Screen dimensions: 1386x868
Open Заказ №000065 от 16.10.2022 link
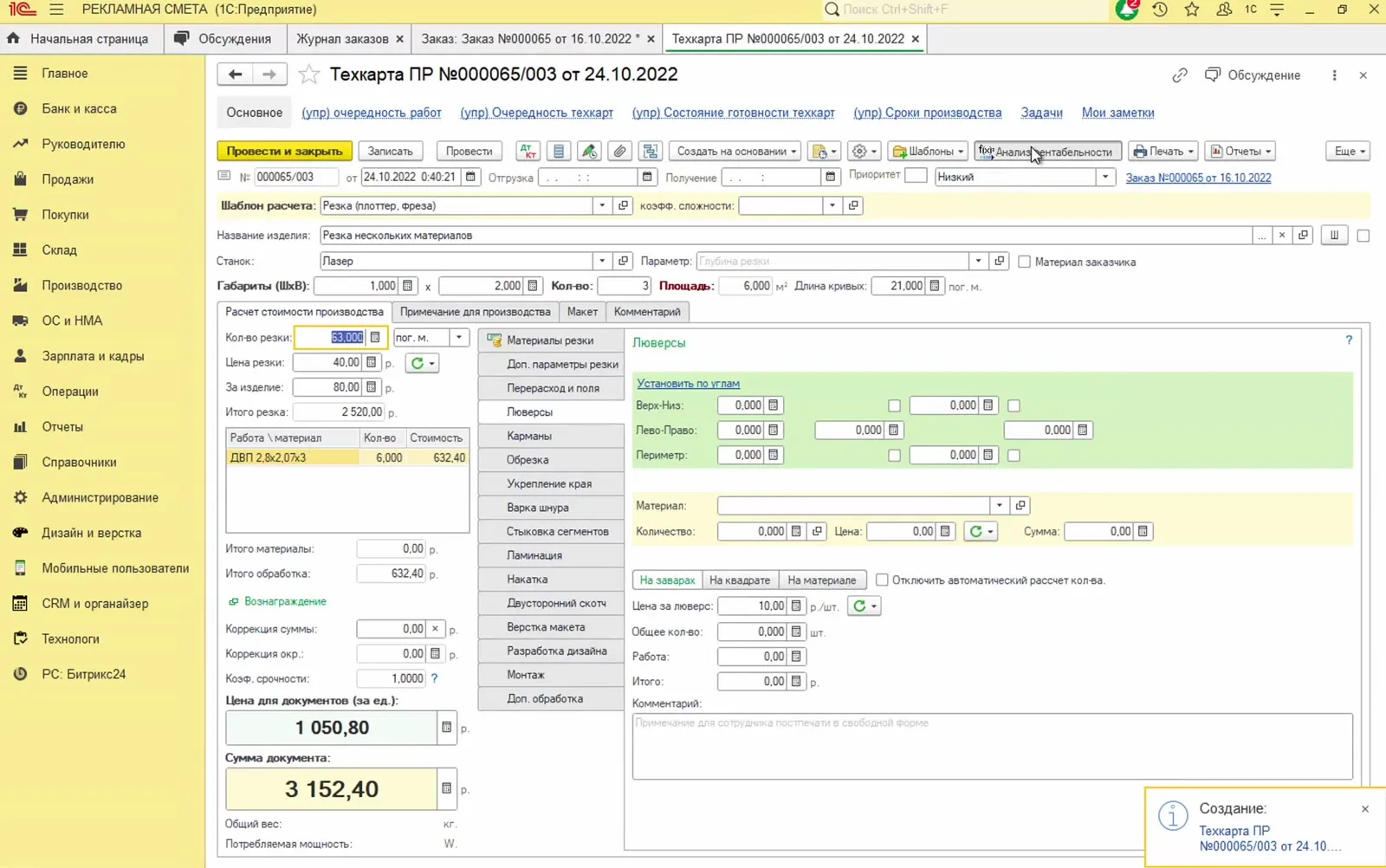(1198, 178)
